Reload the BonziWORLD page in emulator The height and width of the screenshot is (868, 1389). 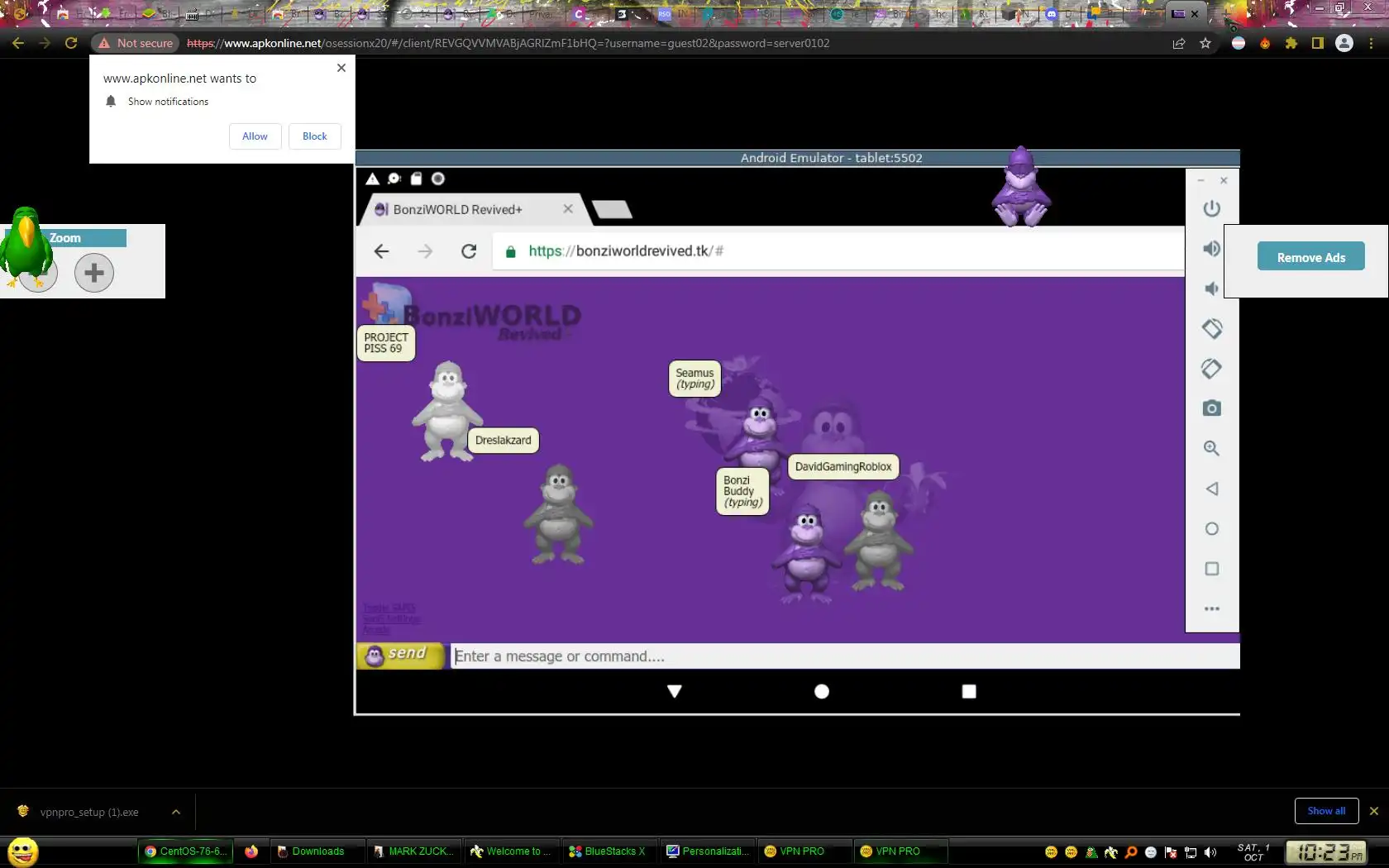tap(469, 251)
